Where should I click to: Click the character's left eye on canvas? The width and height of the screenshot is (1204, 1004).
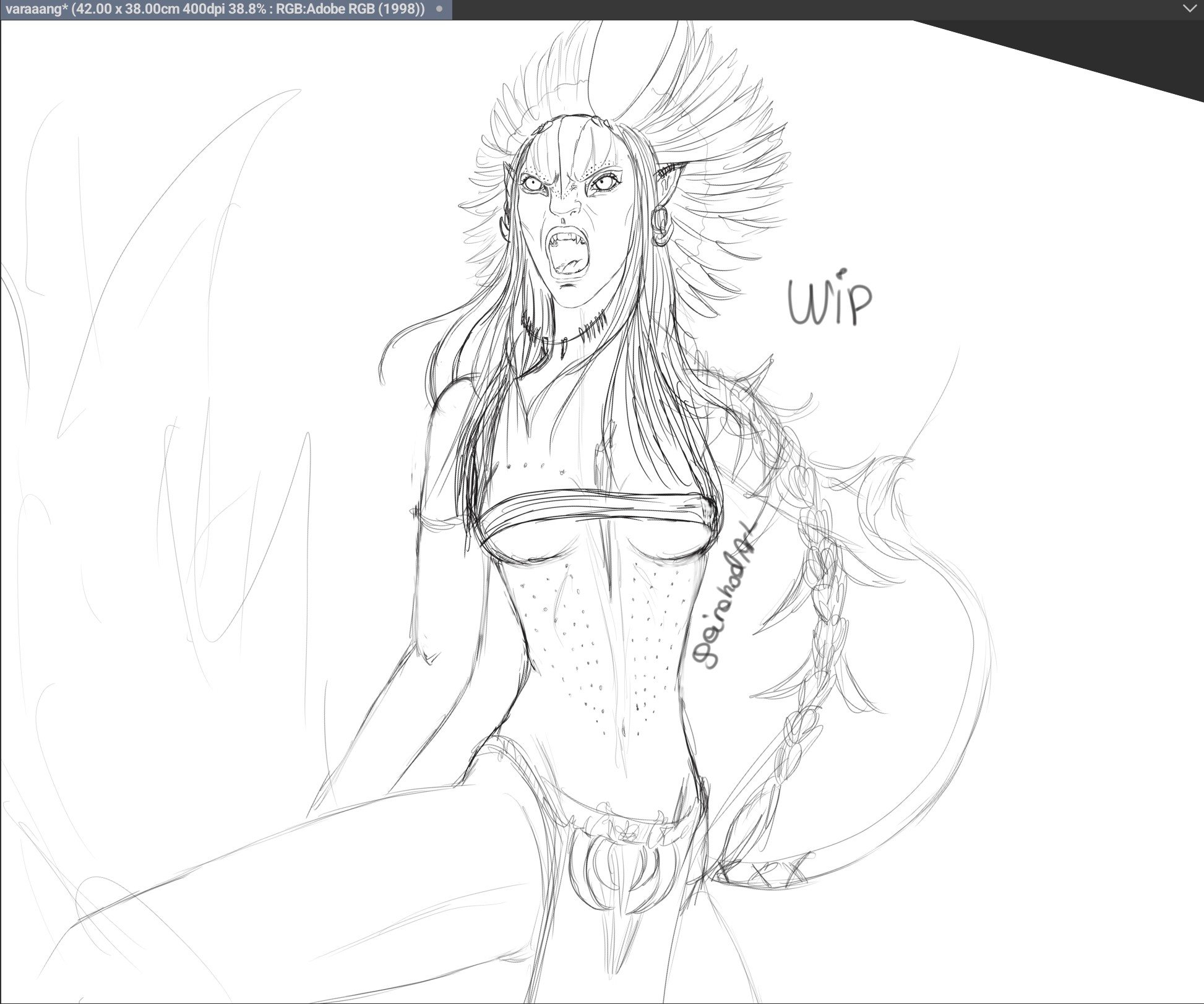pos(532,183)
